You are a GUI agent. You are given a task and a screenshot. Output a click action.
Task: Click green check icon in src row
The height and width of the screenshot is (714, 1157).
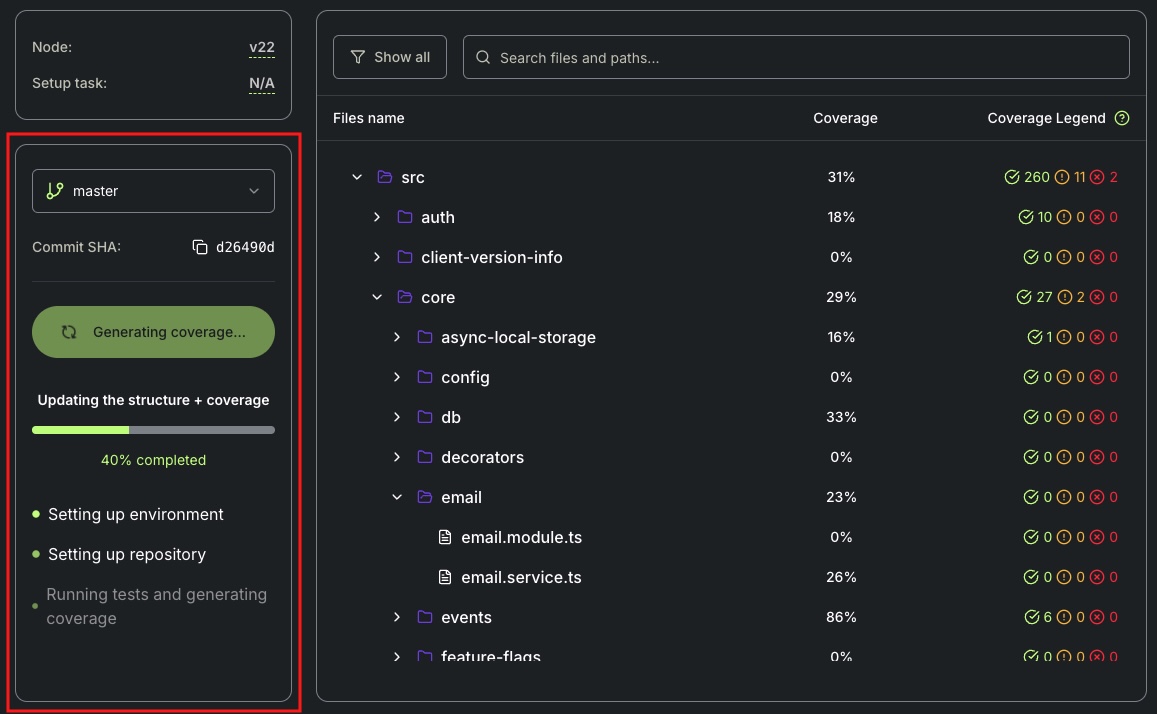pyautogui.click(x=1012, y=177)
